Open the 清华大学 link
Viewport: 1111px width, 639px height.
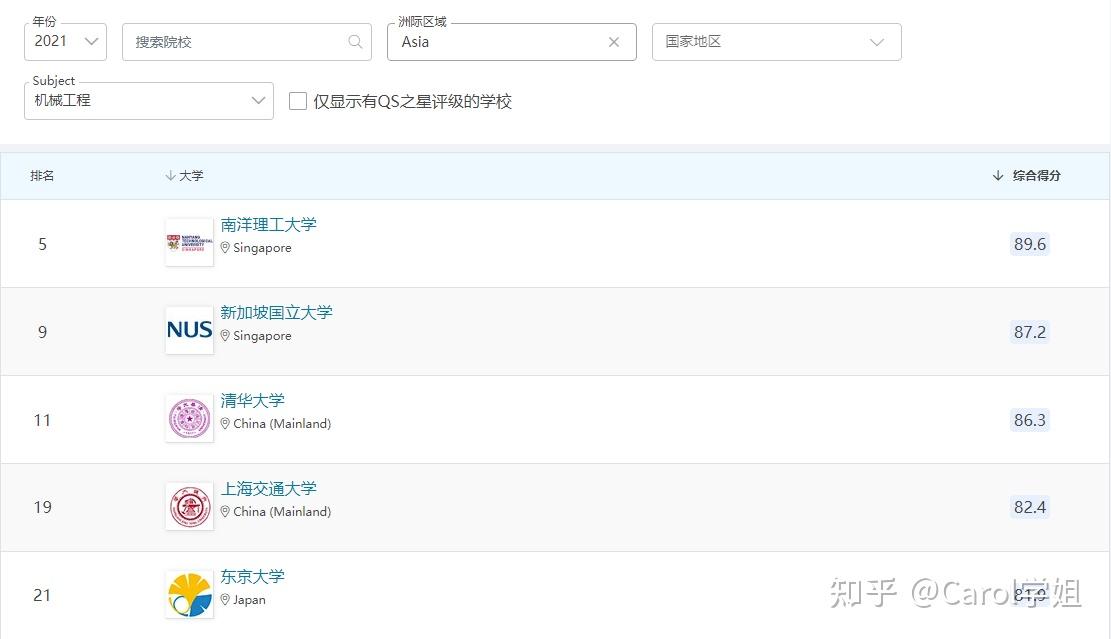pos(252,400)
